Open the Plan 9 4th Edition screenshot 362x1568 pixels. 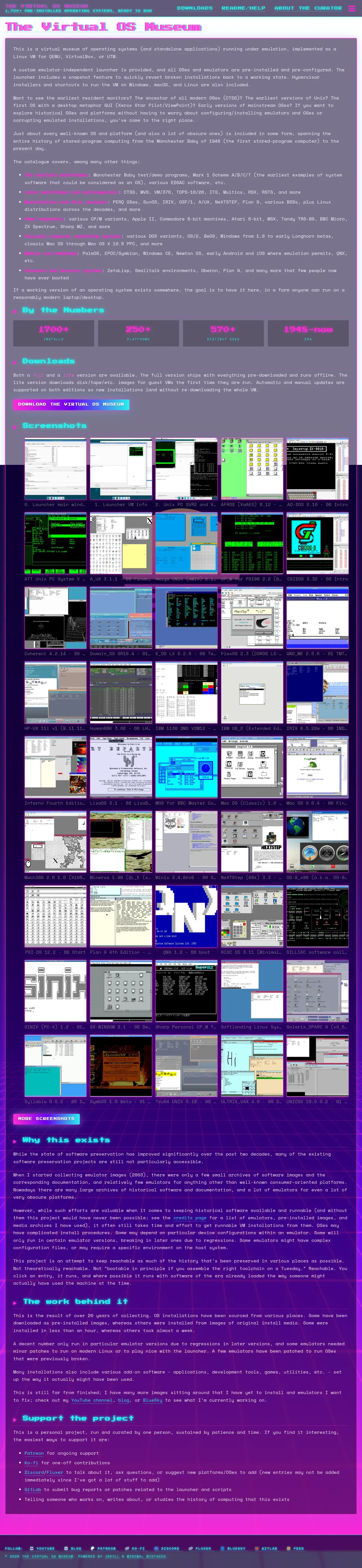(121, 917)
